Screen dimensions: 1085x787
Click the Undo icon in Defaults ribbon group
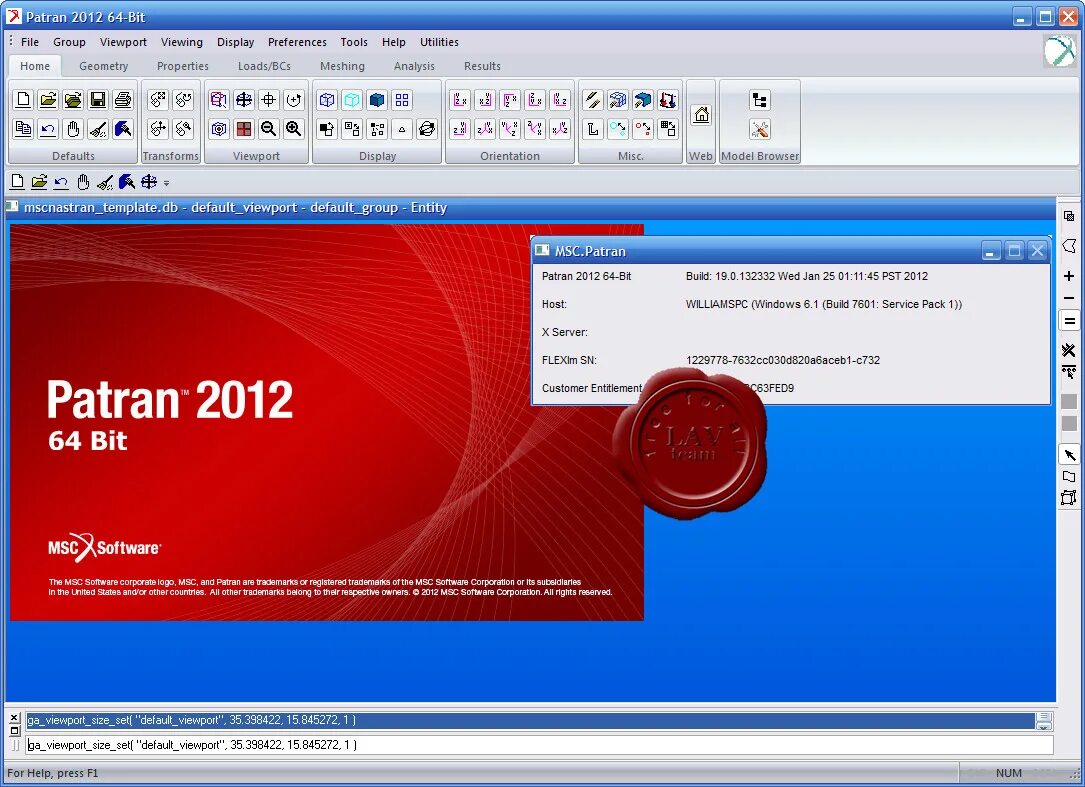[48, 129]
